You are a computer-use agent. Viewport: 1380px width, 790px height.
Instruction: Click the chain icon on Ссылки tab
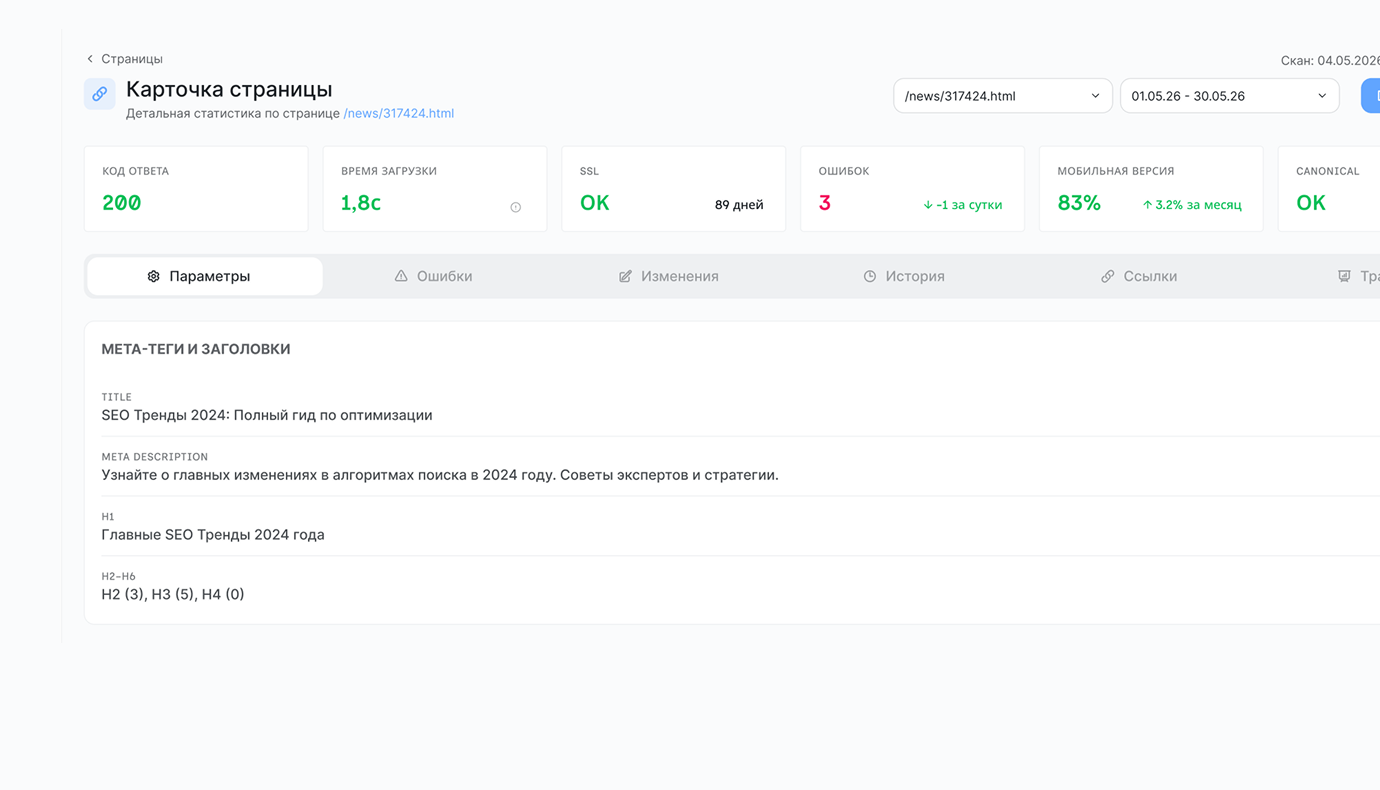click(x=1108, y=276)
